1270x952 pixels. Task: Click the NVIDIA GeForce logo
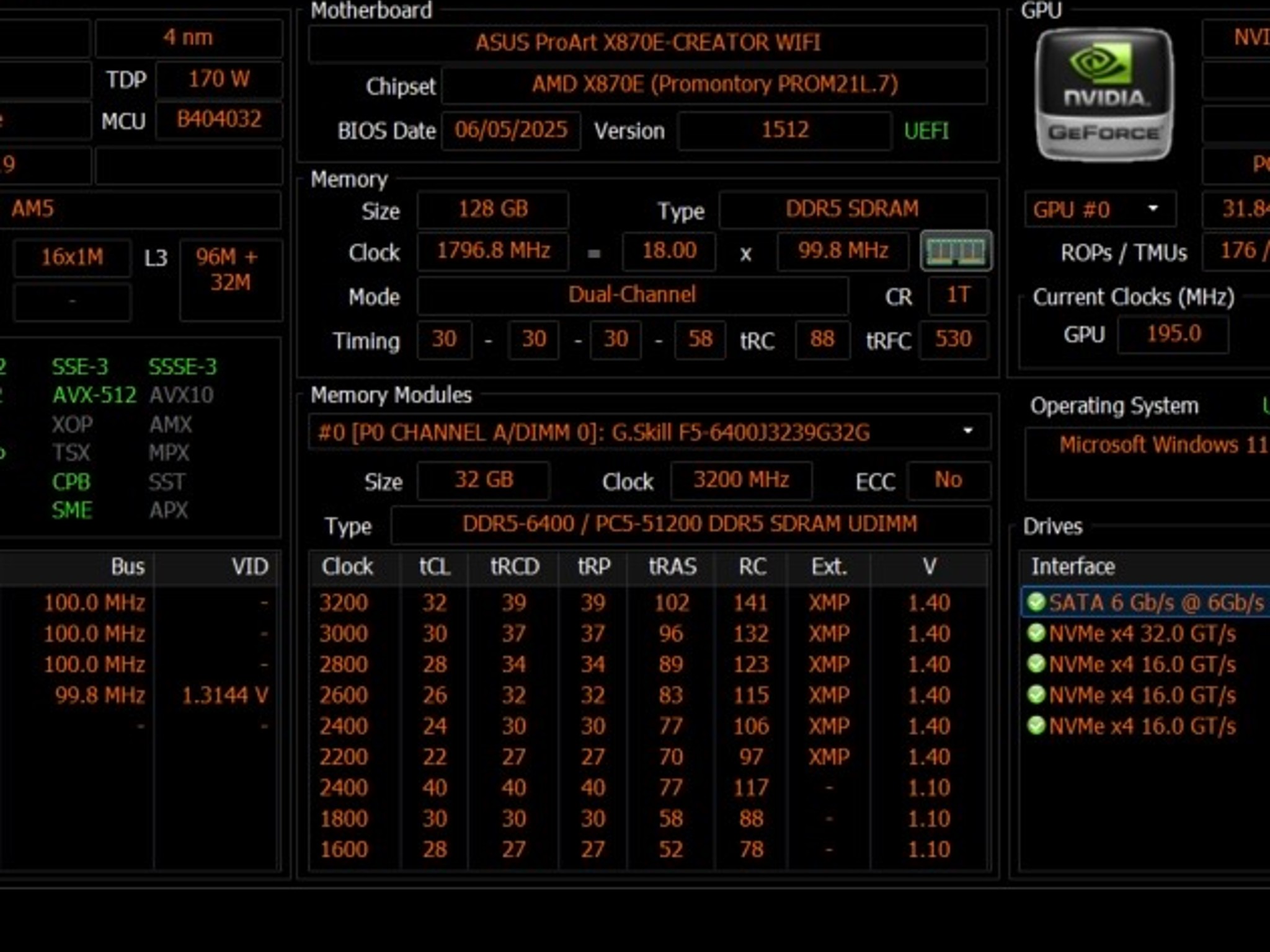(1104, 94)
